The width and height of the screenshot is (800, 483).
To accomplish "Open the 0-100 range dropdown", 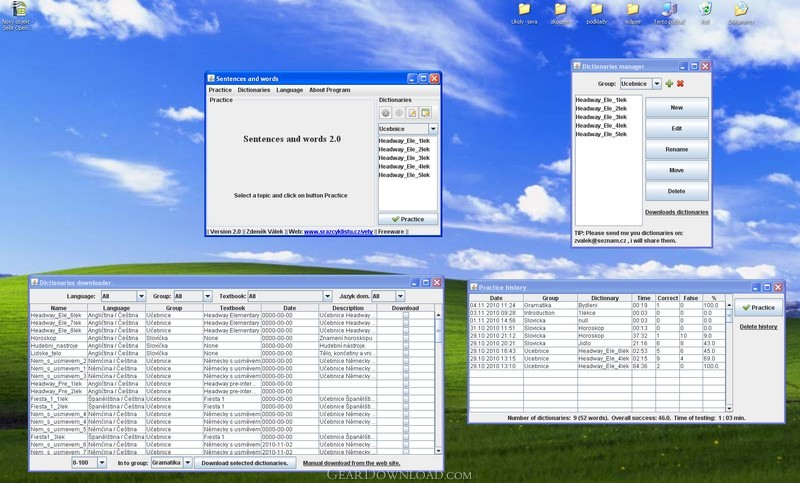I will tap(102, 463).
